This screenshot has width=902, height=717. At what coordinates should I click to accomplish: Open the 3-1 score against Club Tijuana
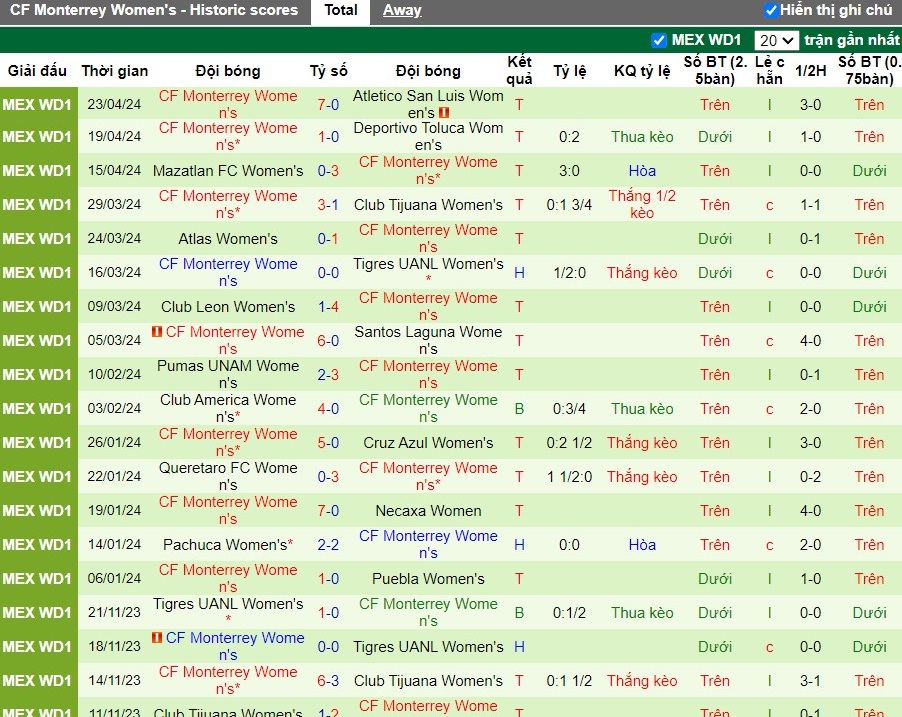click(328, 205)
